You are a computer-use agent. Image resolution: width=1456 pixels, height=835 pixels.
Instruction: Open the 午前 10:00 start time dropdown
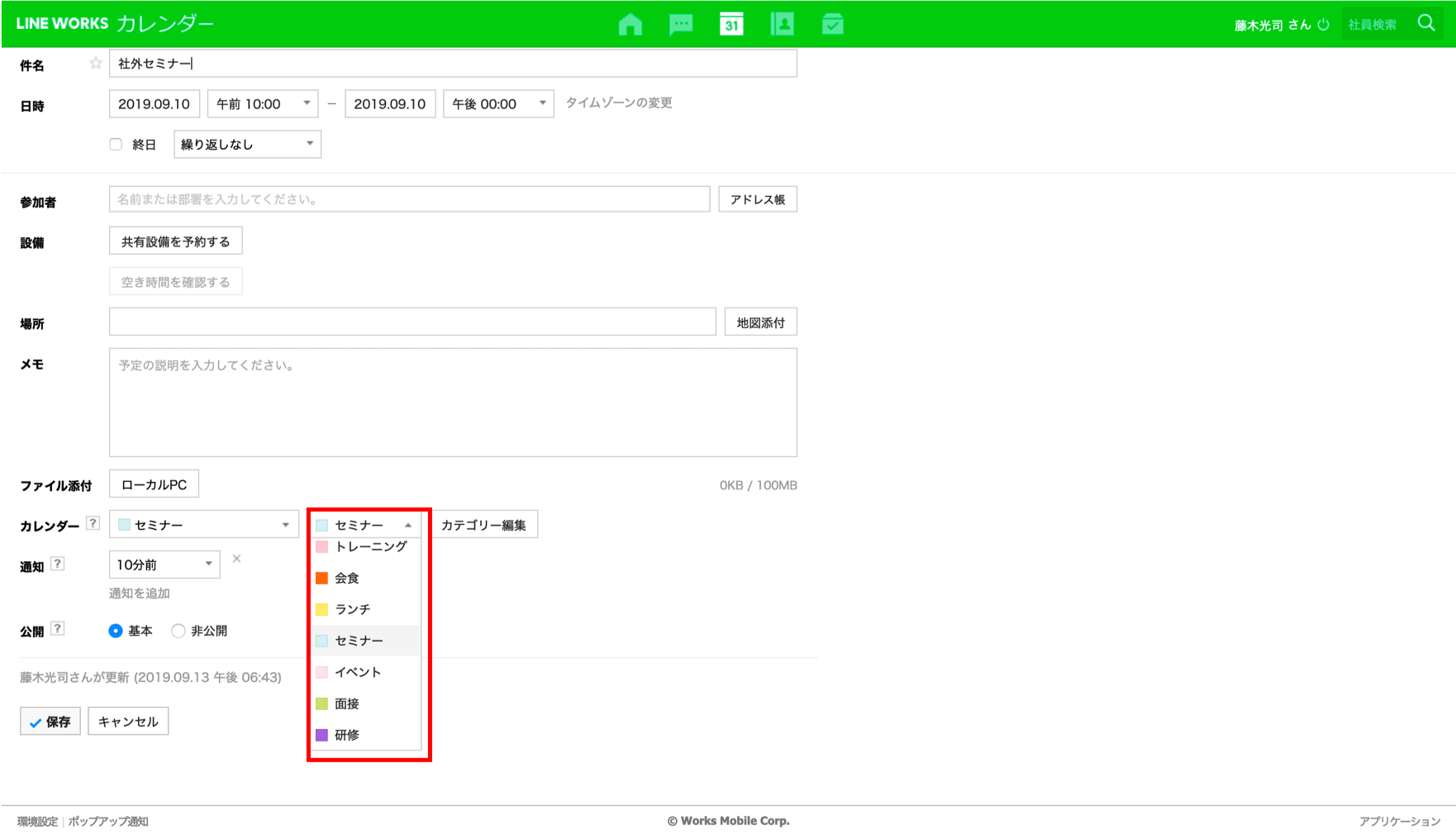click(x=263, y=103)
